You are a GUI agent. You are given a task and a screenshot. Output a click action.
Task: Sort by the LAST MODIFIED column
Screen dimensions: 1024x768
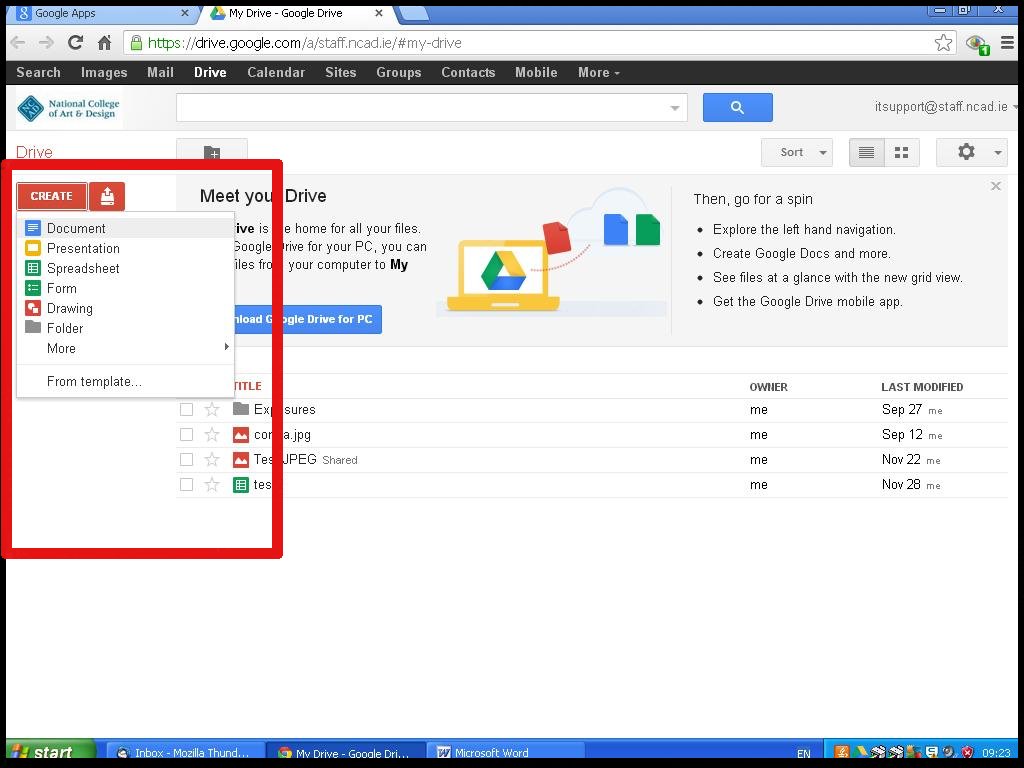pos(921,387)
